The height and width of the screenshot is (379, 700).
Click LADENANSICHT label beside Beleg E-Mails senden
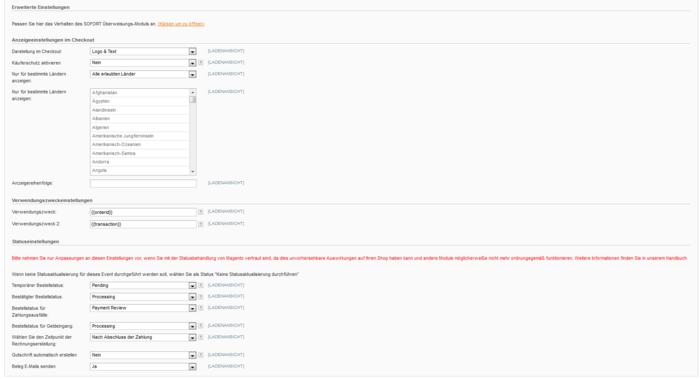226,366
